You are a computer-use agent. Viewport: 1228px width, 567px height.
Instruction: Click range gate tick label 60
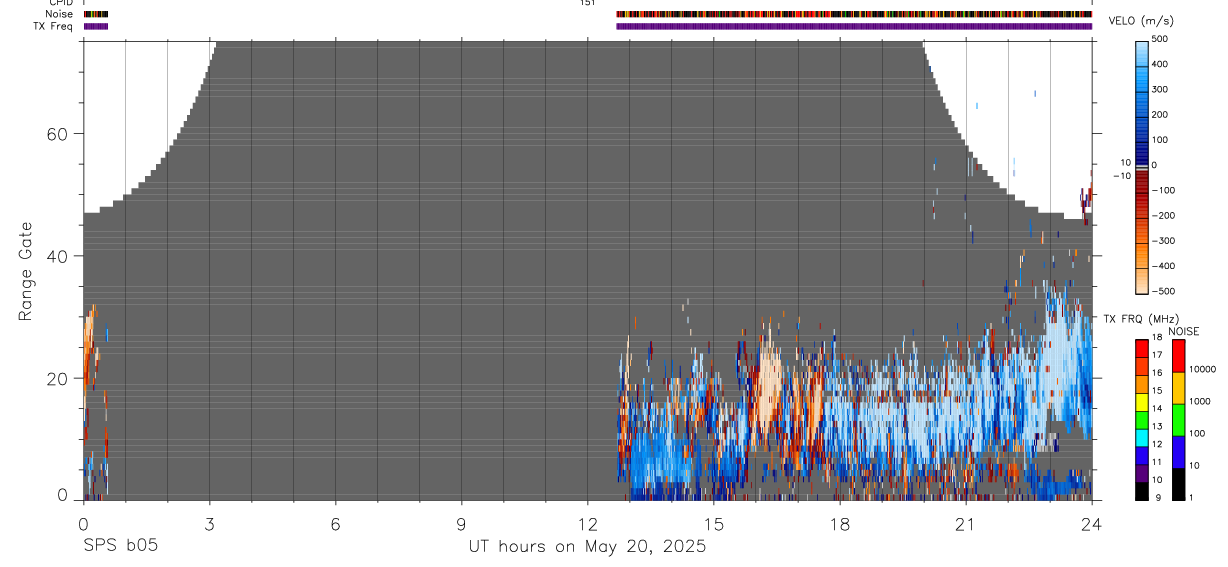[x=60, y=133]
